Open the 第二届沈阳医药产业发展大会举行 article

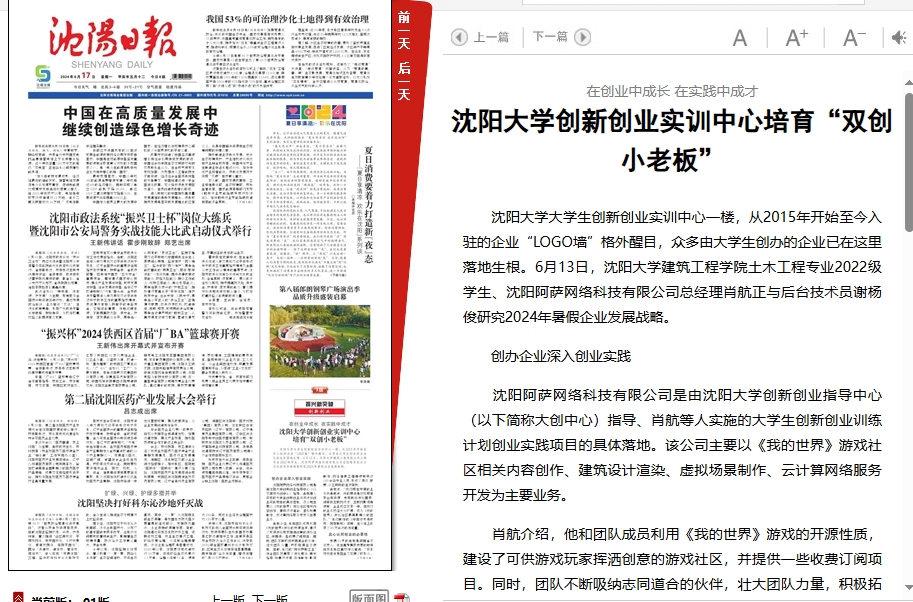click(140, 399)
